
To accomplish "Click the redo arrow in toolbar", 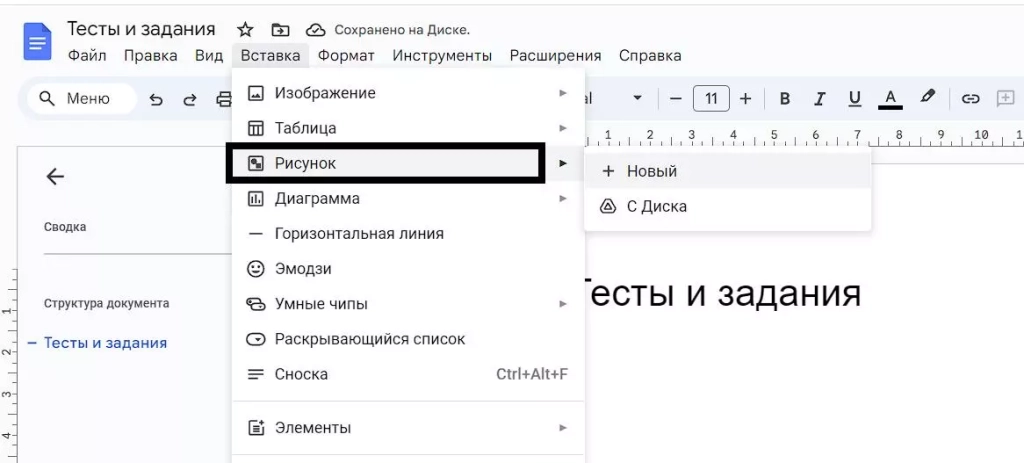I will [x=189, y=99].
